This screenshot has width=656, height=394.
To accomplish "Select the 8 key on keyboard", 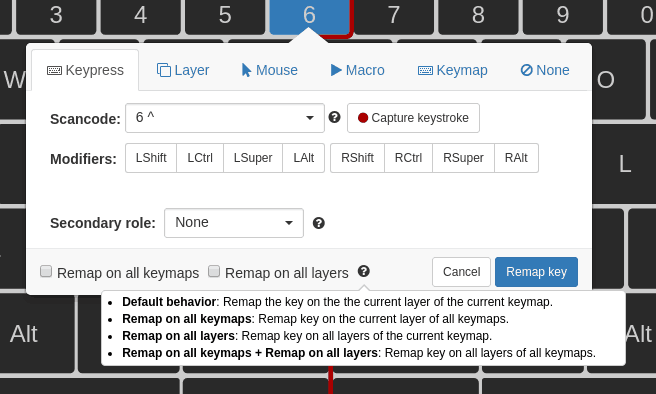I will tap(478, 16).
